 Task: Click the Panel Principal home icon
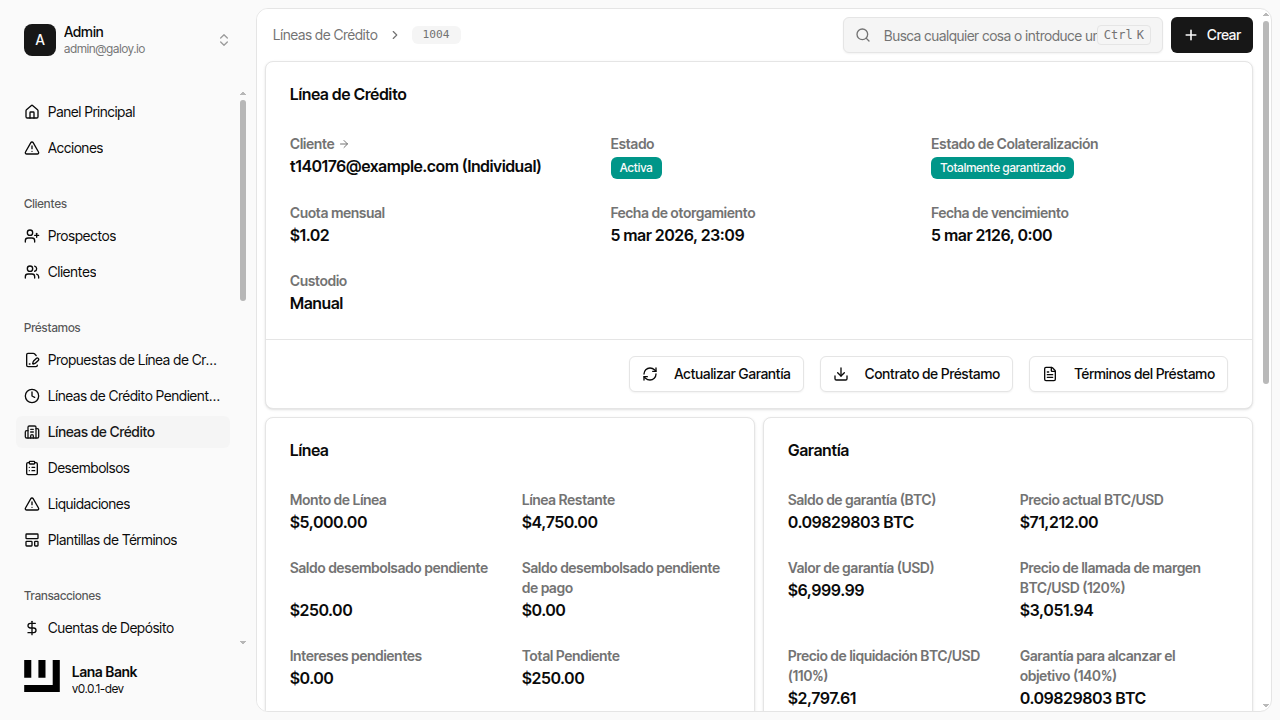point(32,112)
